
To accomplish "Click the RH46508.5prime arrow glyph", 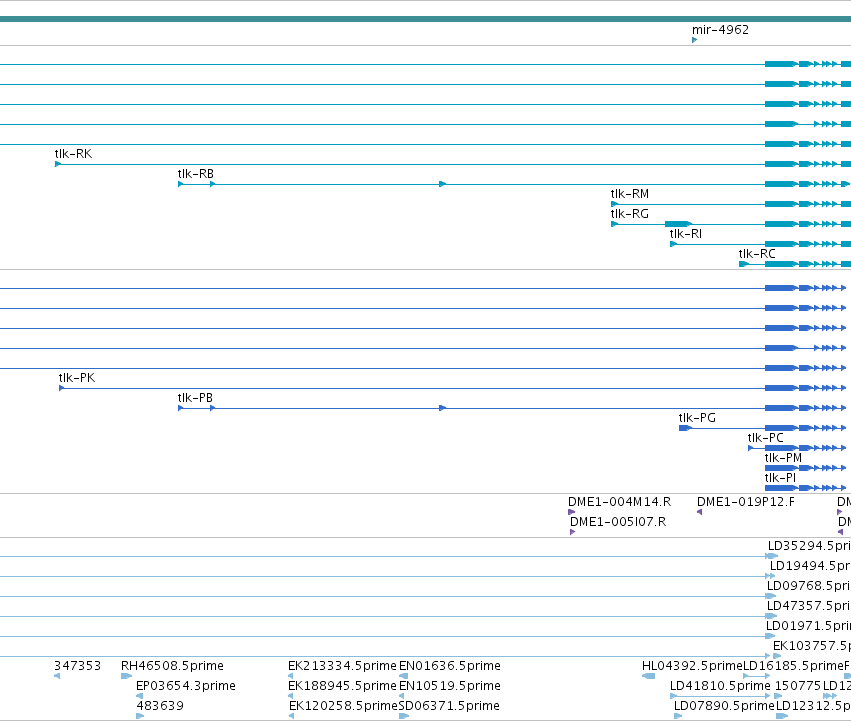I will tap(126, 676).
